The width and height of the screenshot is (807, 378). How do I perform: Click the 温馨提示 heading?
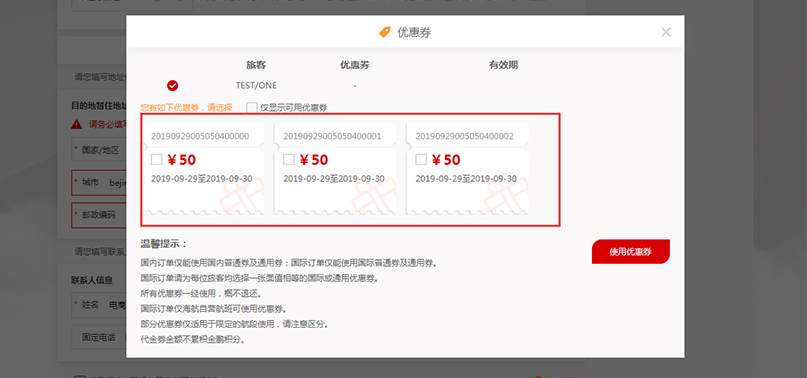[164, 244]
